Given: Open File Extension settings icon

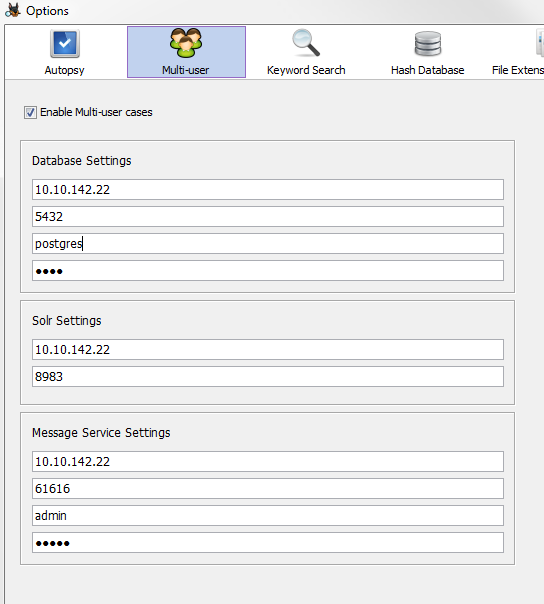Looking at the screenshot, I should 540,43.
